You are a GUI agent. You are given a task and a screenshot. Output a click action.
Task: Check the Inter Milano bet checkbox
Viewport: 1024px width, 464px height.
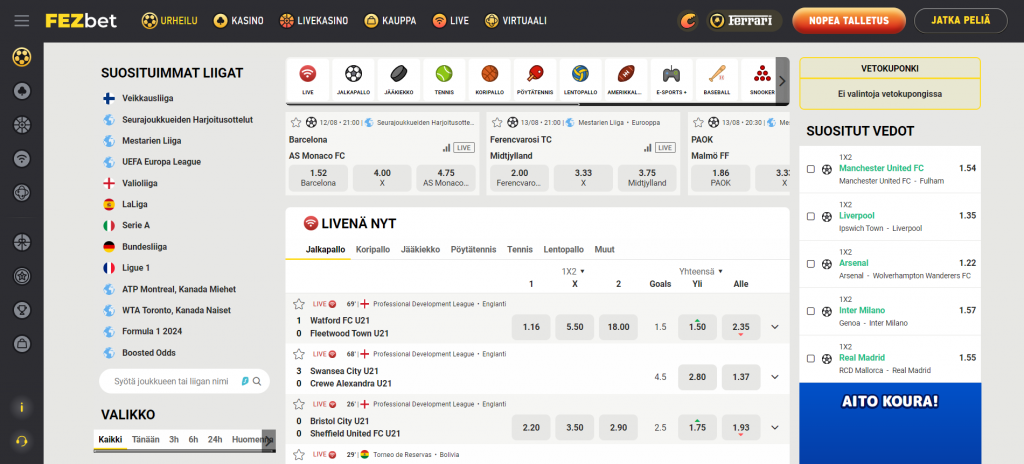click(810, 311)
